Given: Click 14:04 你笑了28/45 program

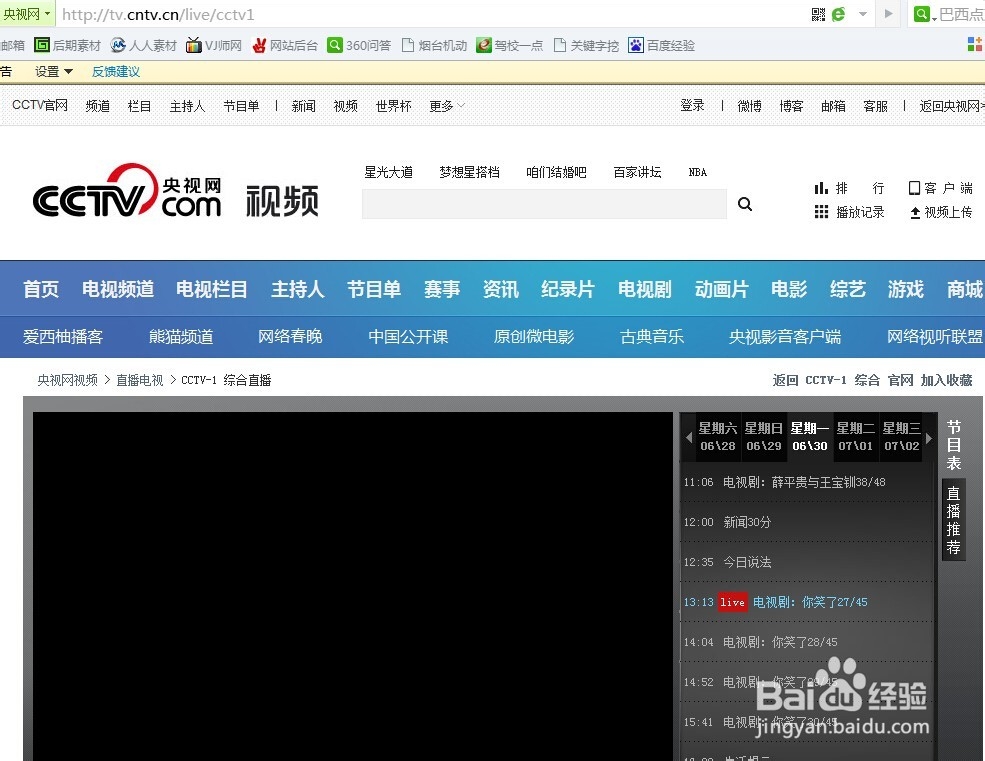Looking at the screenshot, I should click(x=807, y=642).
